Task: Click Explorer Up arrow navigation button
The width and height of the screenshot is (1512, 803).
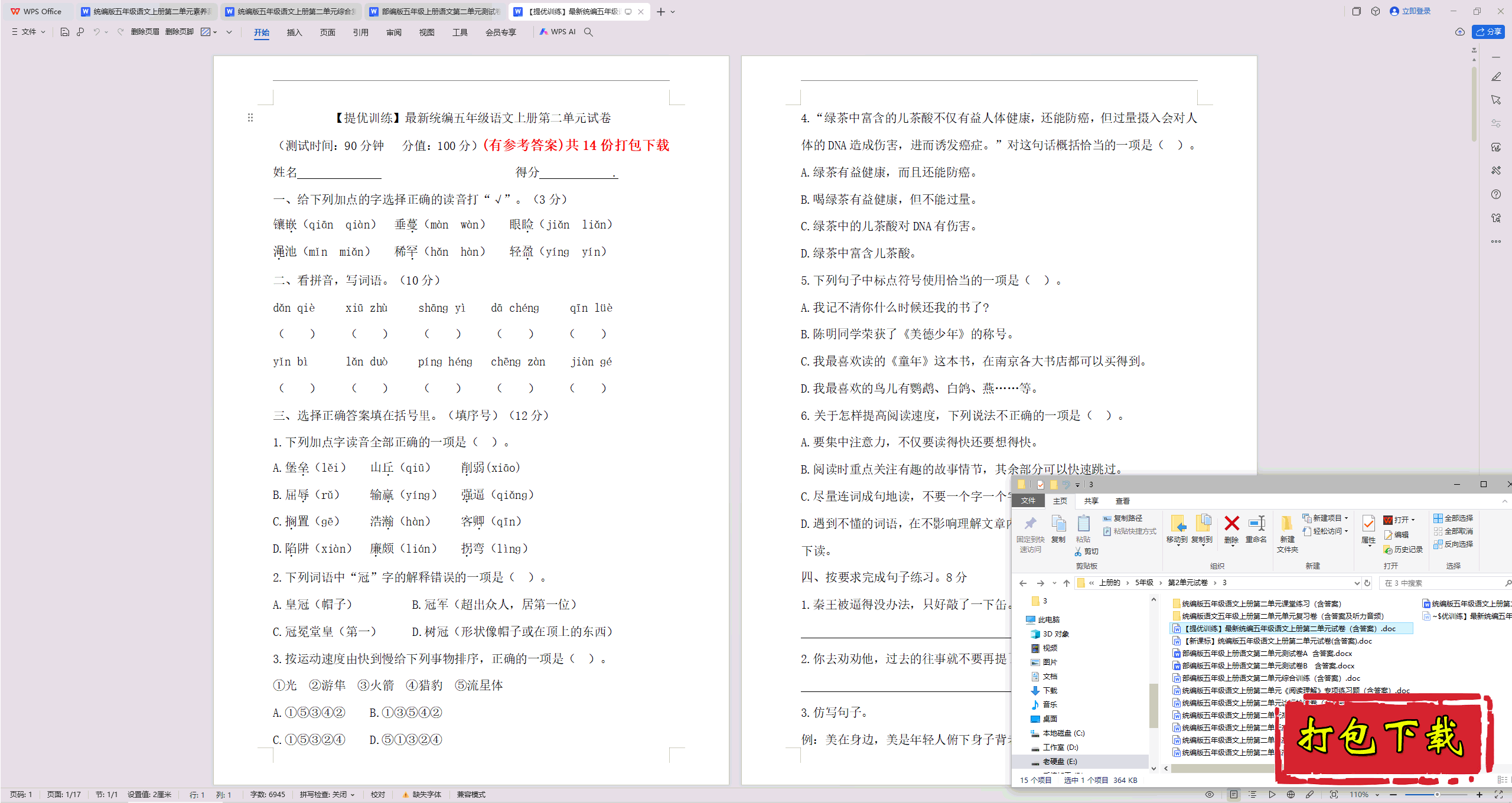Action: [x=1067, y=583]
